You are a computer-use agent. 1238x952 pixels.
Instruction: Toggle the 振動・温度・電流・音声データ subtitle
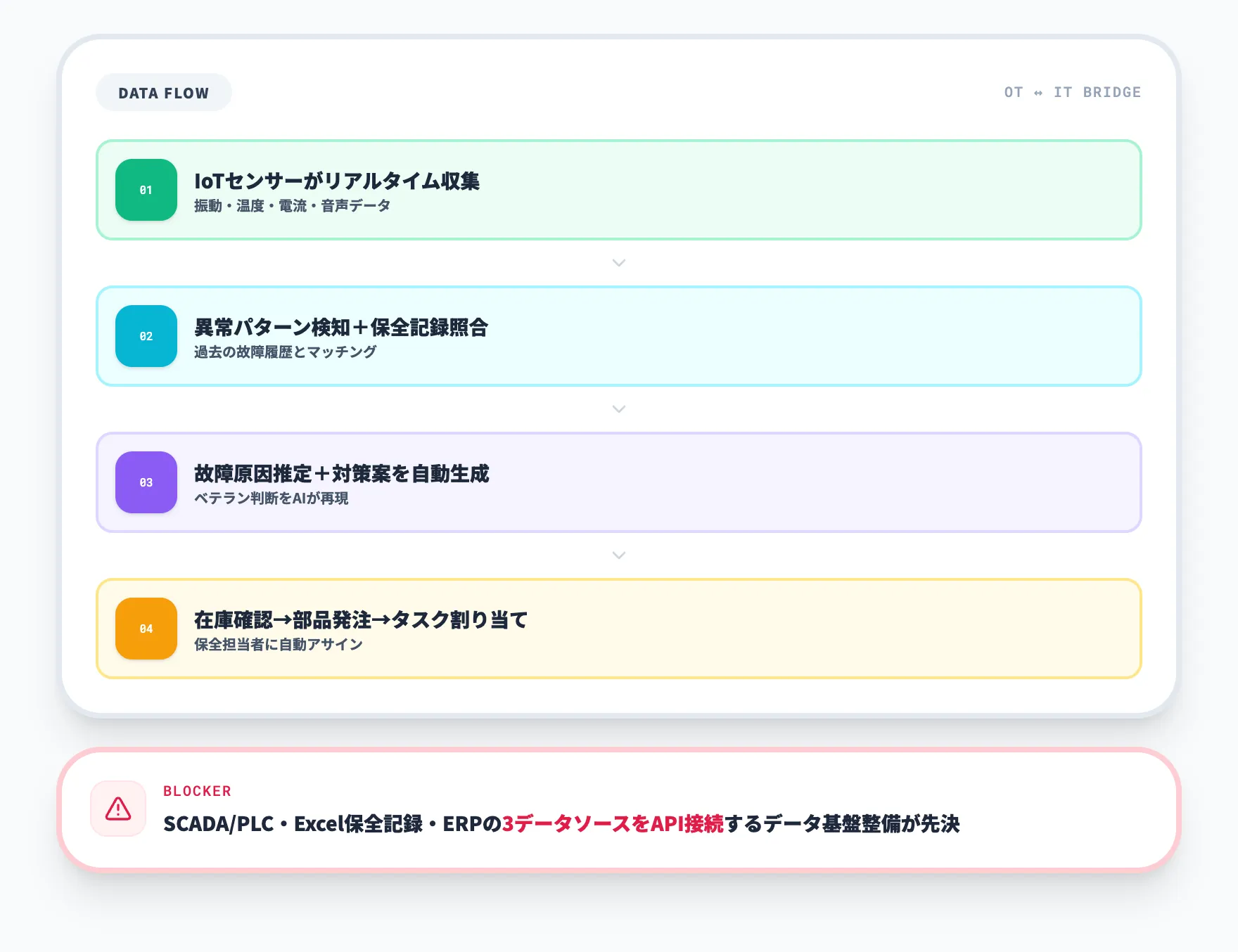coord(291,206)
